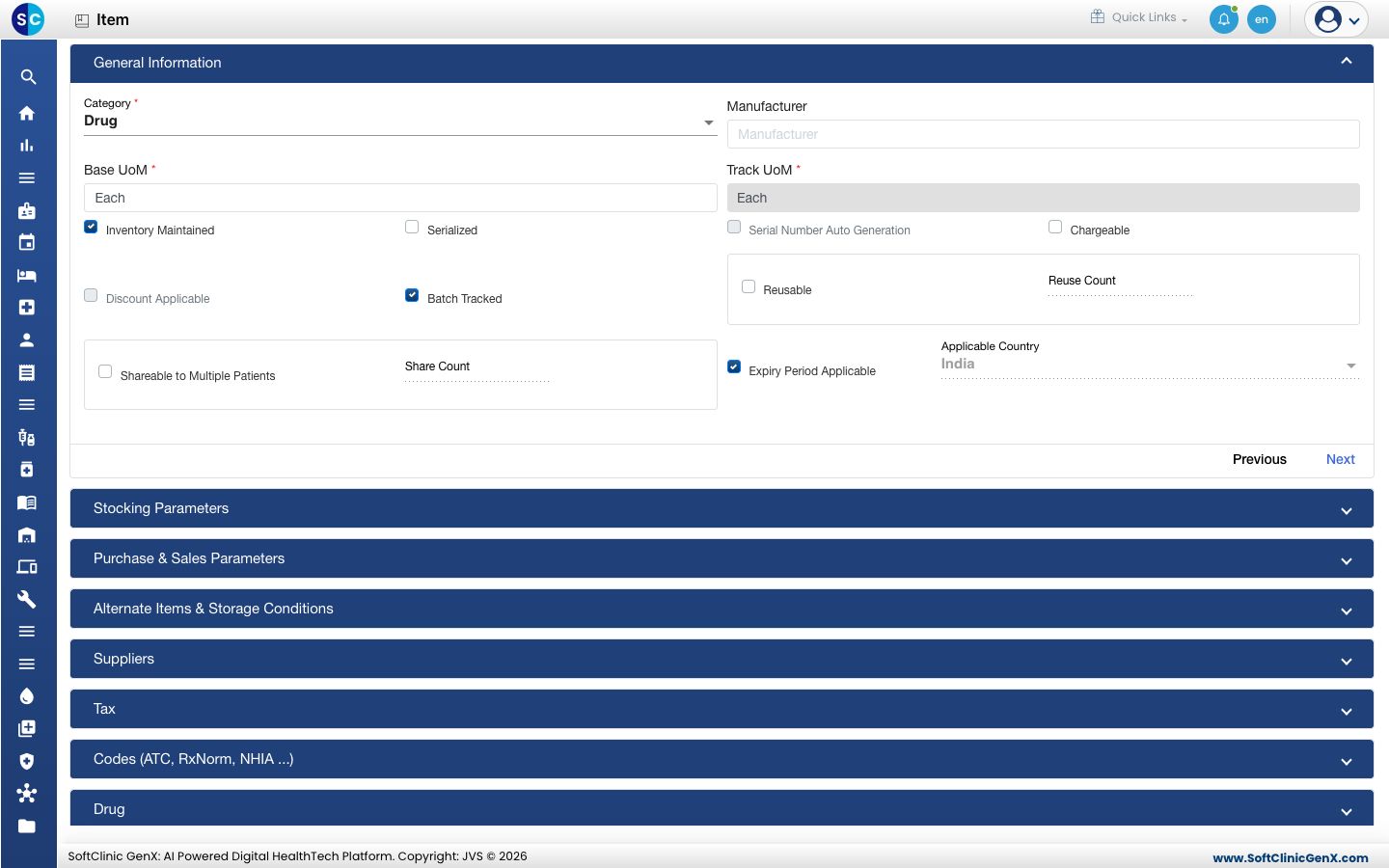Open the warehouse icon in sidebar

pos(27,534)
